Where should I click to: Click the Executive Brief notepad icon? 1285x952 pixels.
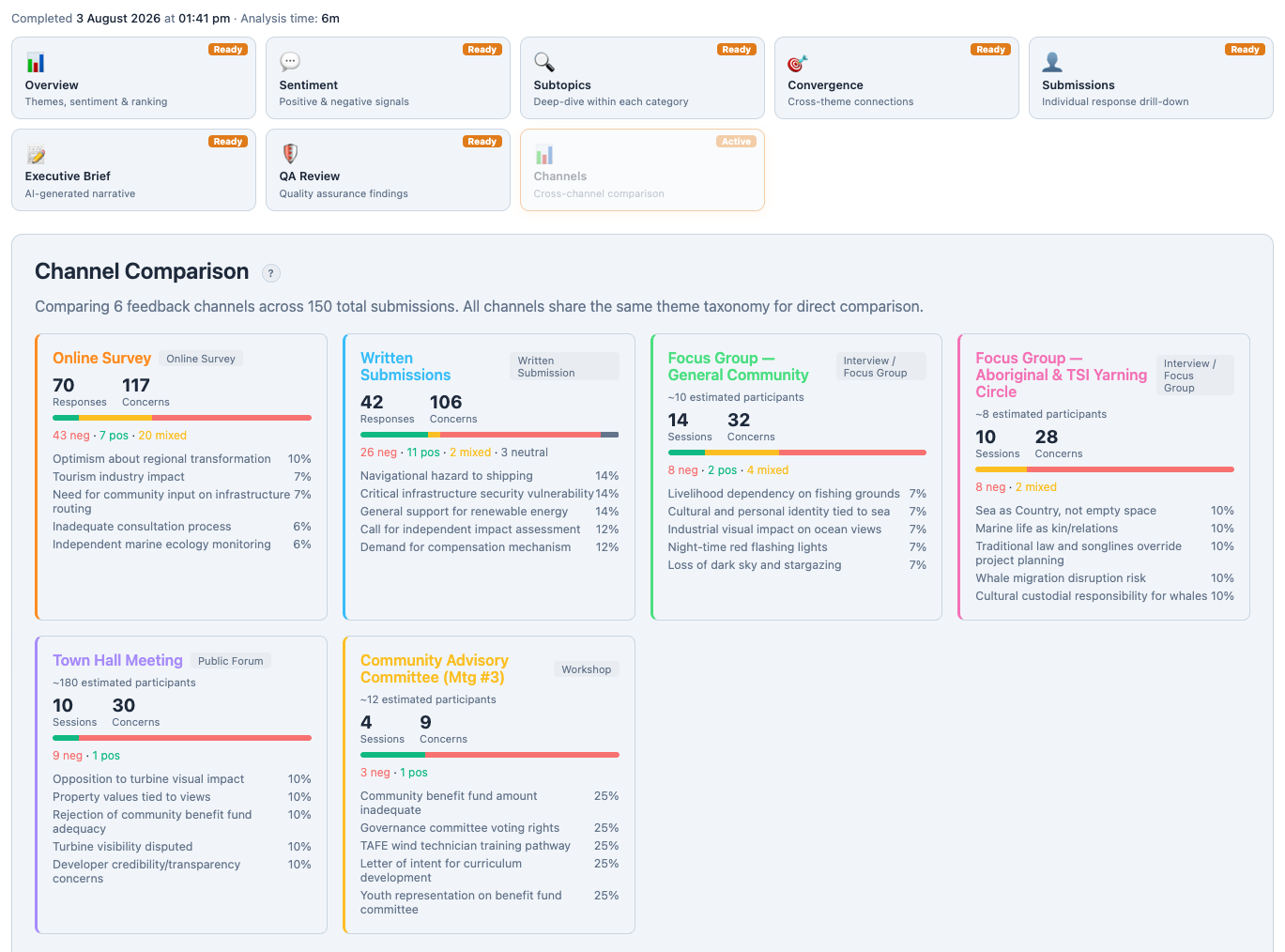pyautogui.click(x=36, y=154)
